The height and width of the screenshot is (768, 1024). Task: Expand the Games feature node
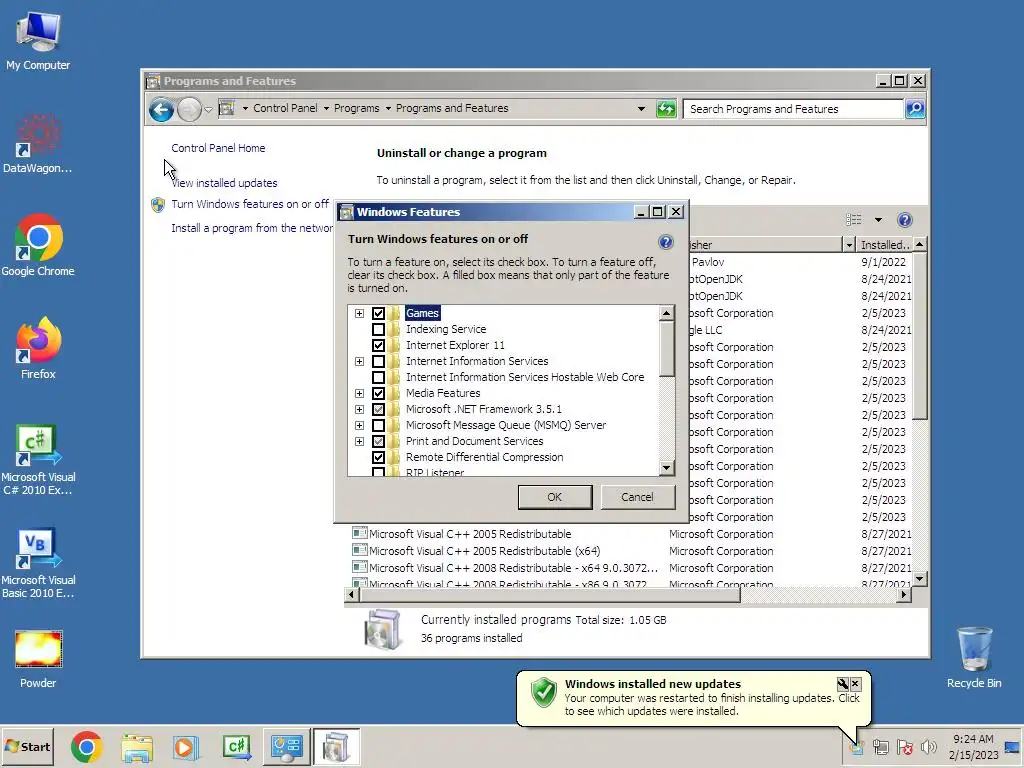pyautogui.click(x=359, y=313)
